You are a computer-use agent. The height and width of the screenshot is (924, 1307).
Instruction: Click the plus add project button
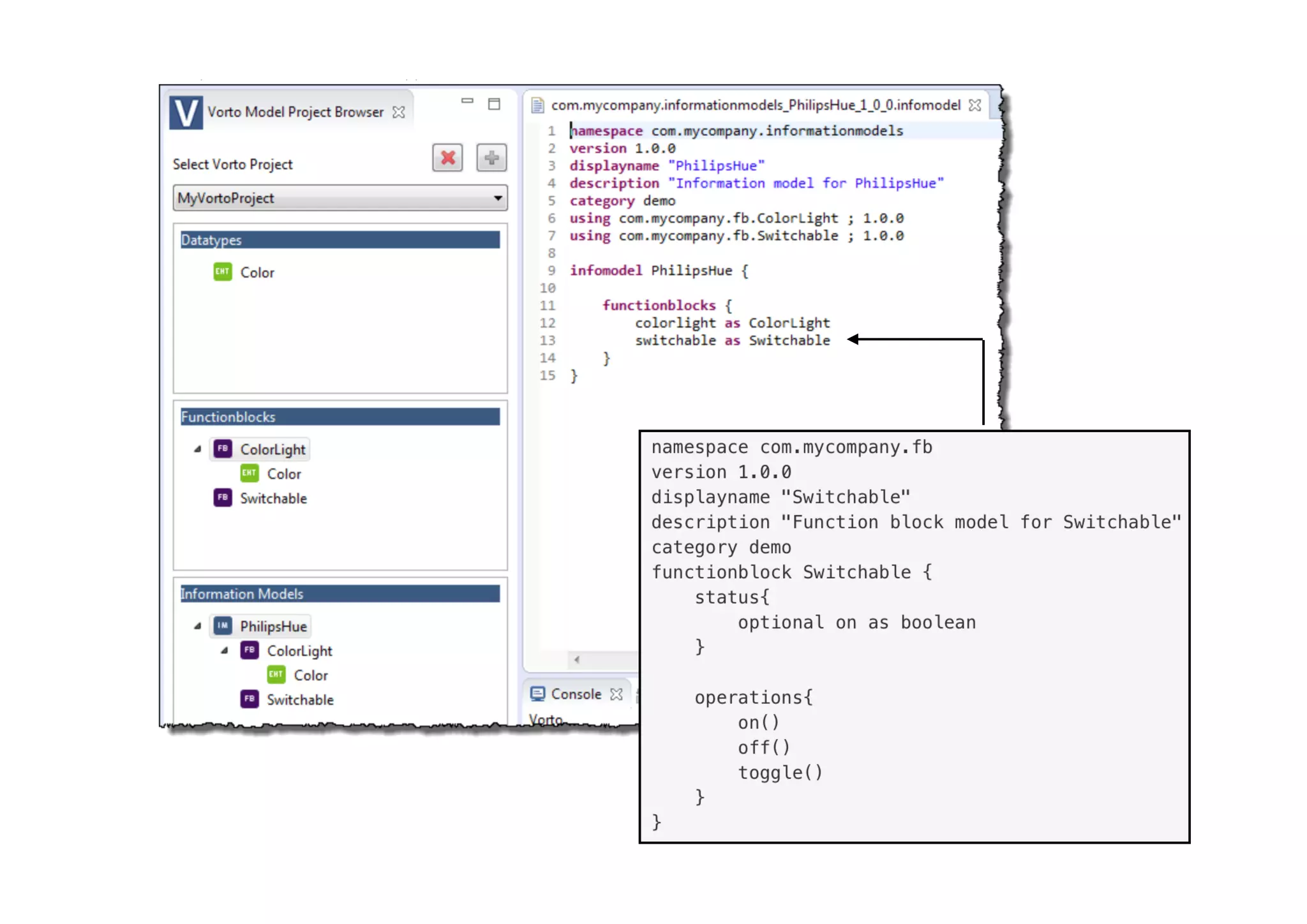tap(491, 158)
